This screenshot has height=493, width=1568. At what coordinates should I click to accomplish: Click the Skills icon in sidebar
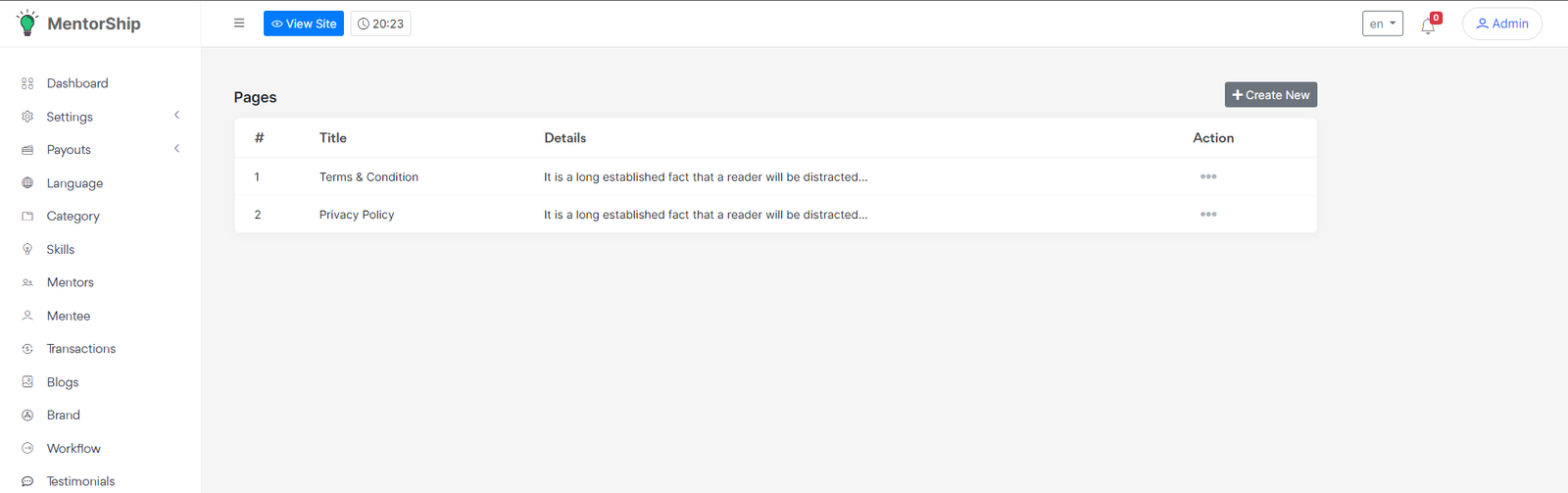pos(27,250)
